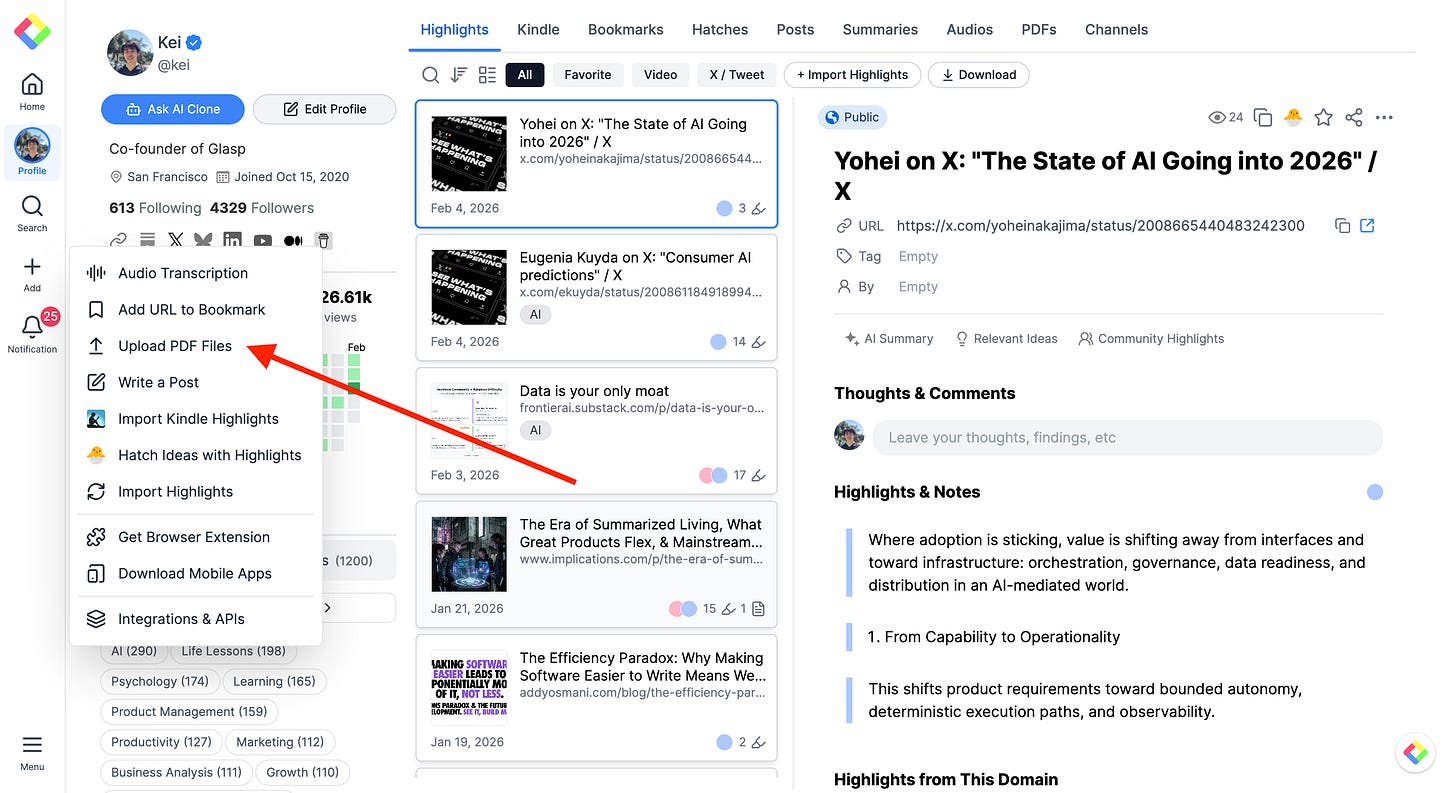Toggle the Video filter chip
The width and height of the screenshot is (1456, 793).
pos(660,75)
